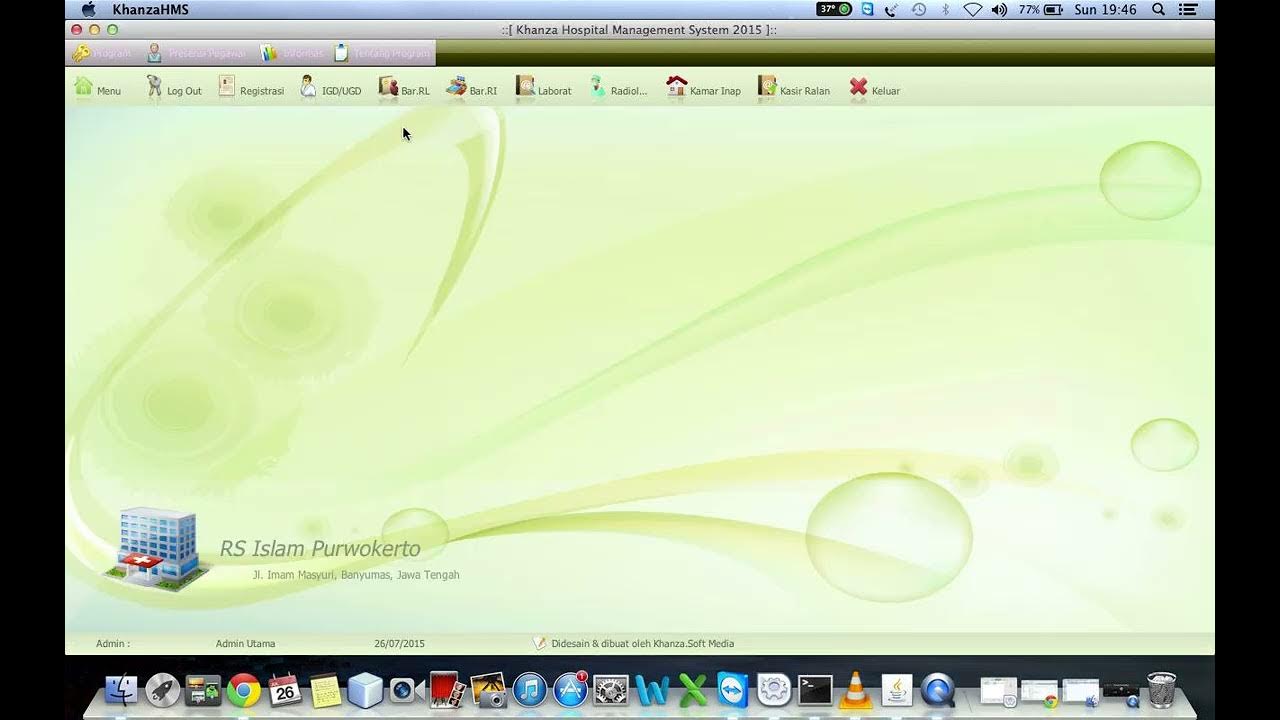Open the green X spreadsheet app in Dock

click(x=692, y=690)
